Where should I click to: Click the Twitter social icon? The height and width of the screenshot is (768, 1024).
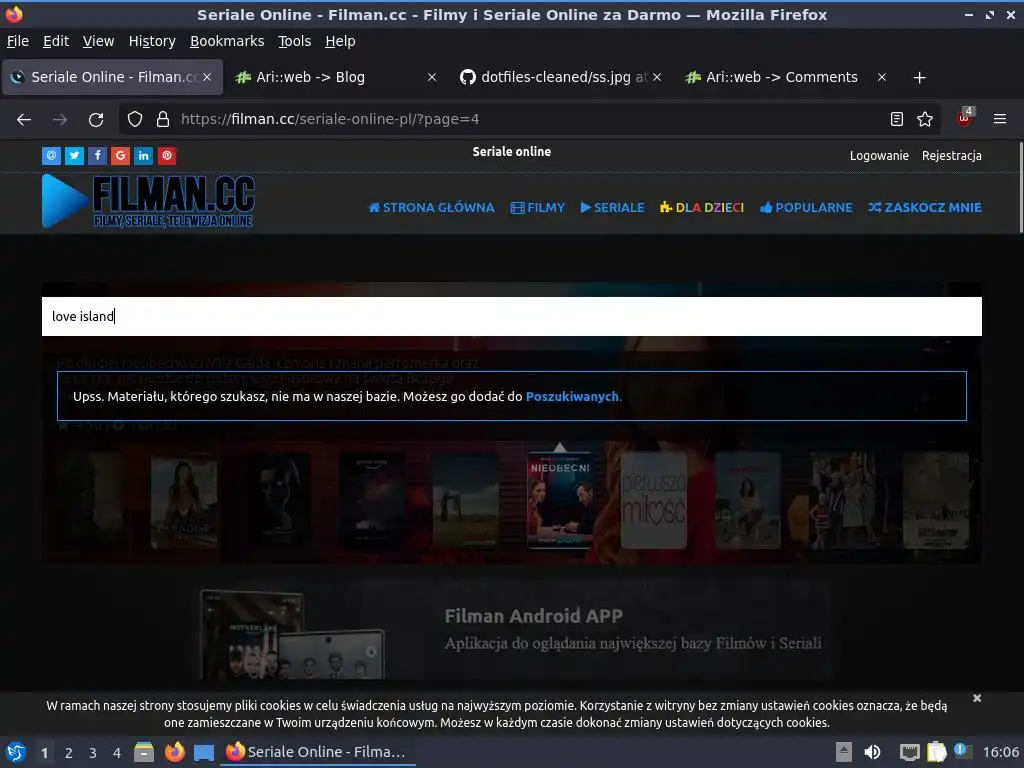74,155
